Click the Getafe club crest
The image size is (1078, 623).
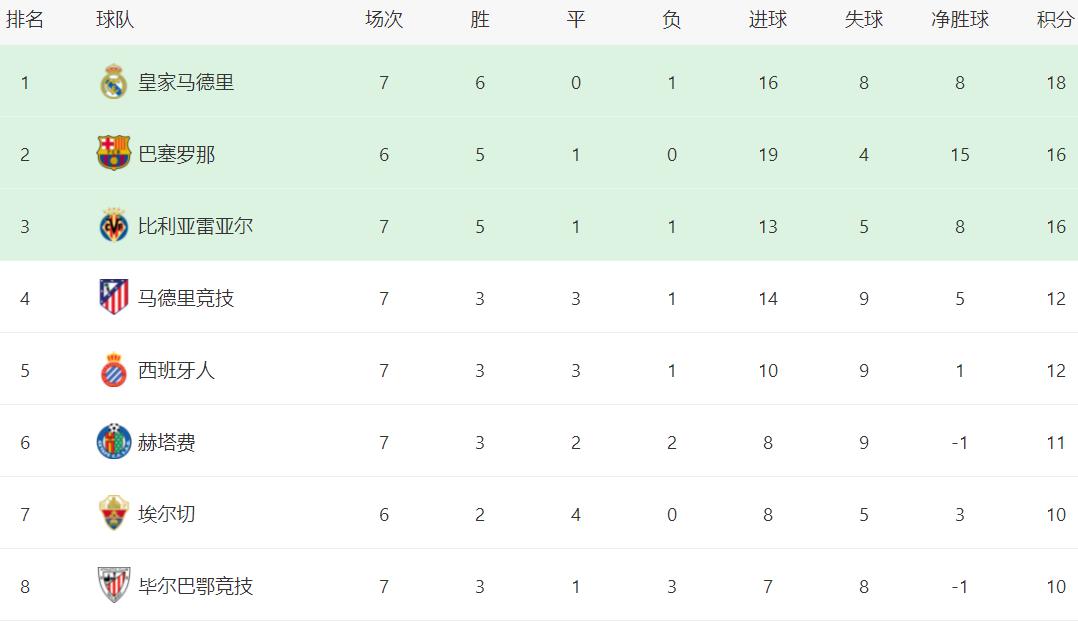click(114, 442)
